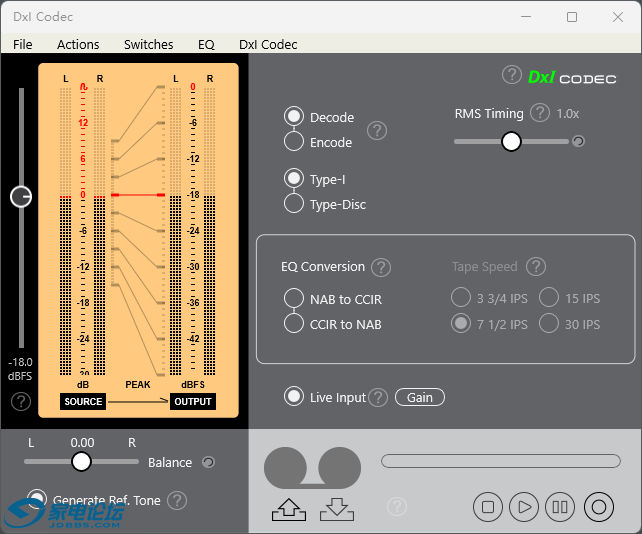Viewport: 642px width, 534px height.
Task: Pause playback with the pause button
Action: point(560,507)
